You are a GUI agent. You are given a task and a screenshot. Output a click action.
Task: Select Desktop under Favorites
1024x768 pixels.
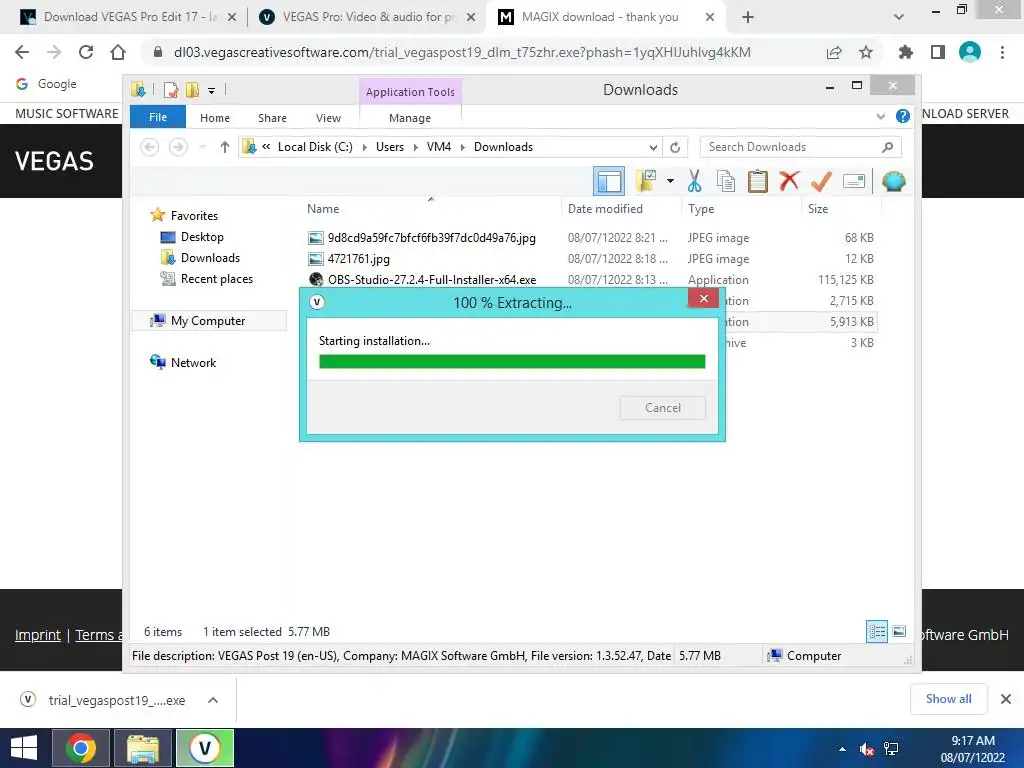pos(202,237)
